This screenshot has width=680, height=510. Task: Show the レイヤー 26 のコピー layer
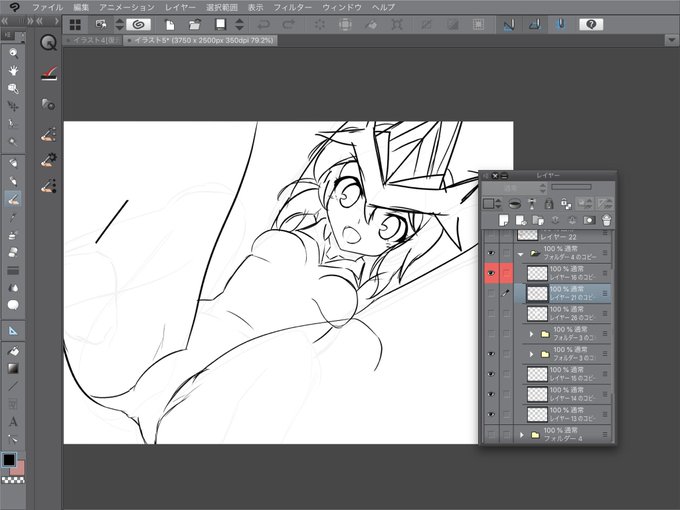(x=491, y=313)
